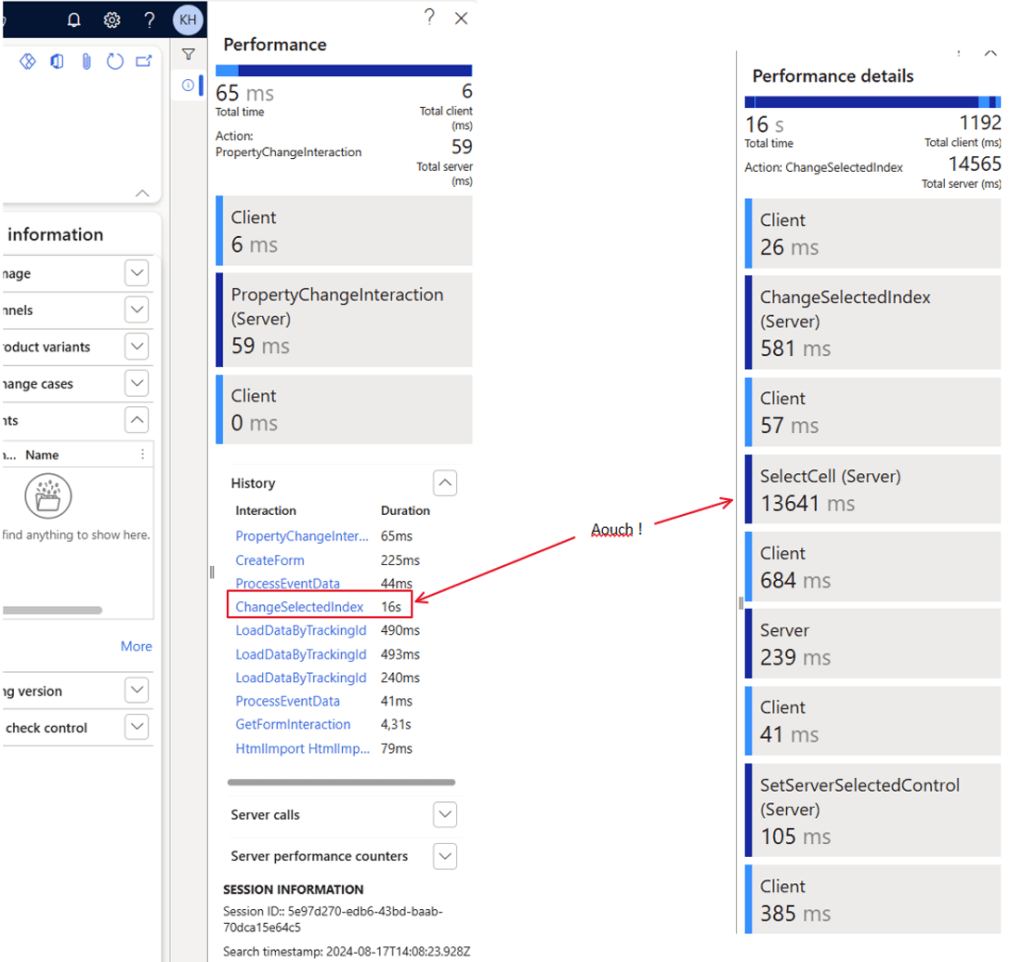Click the Total time progress bar
This screenshot has height=962, width=1023.
(x=344, y=70)
